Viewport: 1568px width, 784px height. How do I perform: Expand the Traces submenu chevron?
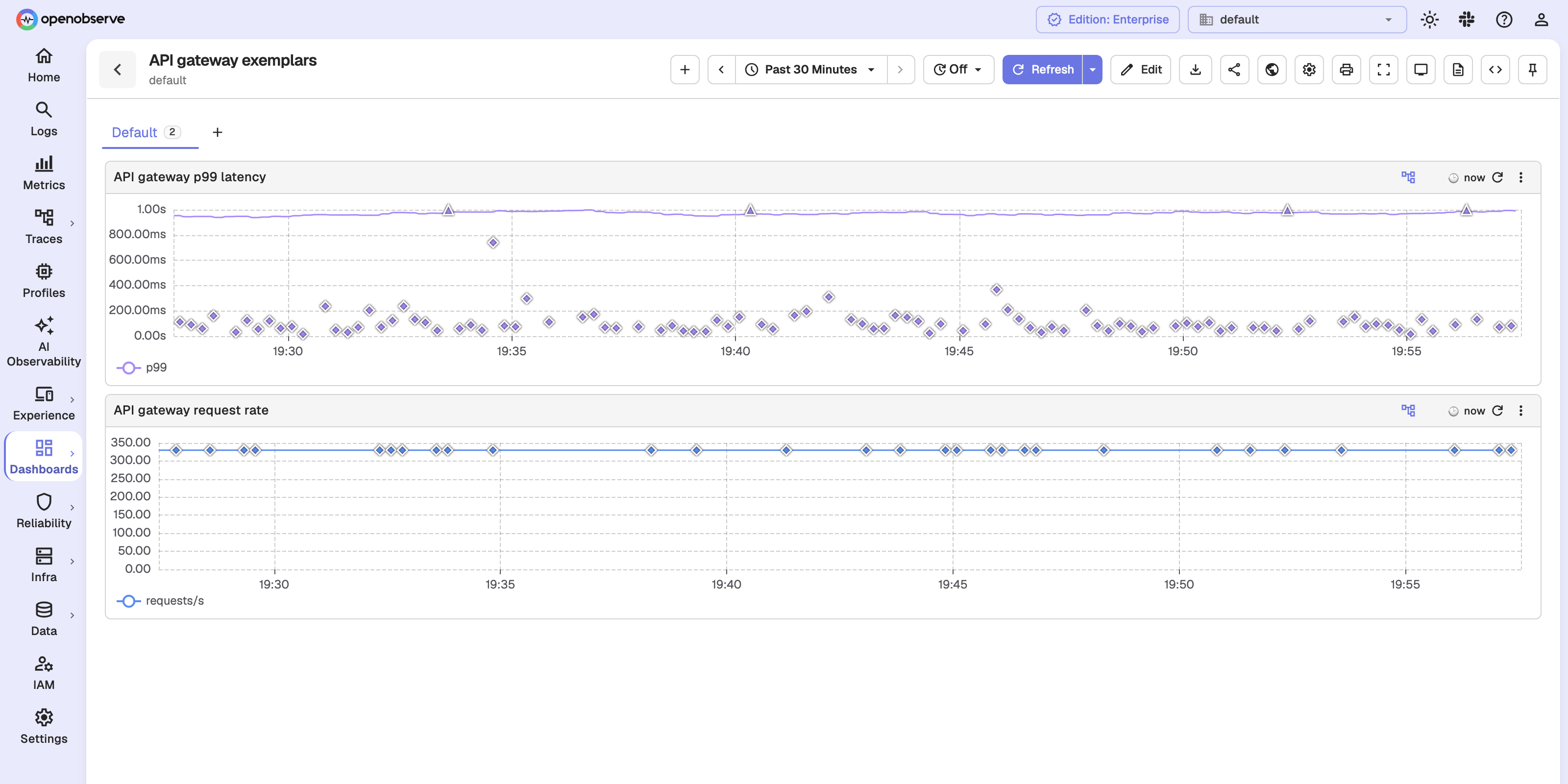click(x=73, y=223)
